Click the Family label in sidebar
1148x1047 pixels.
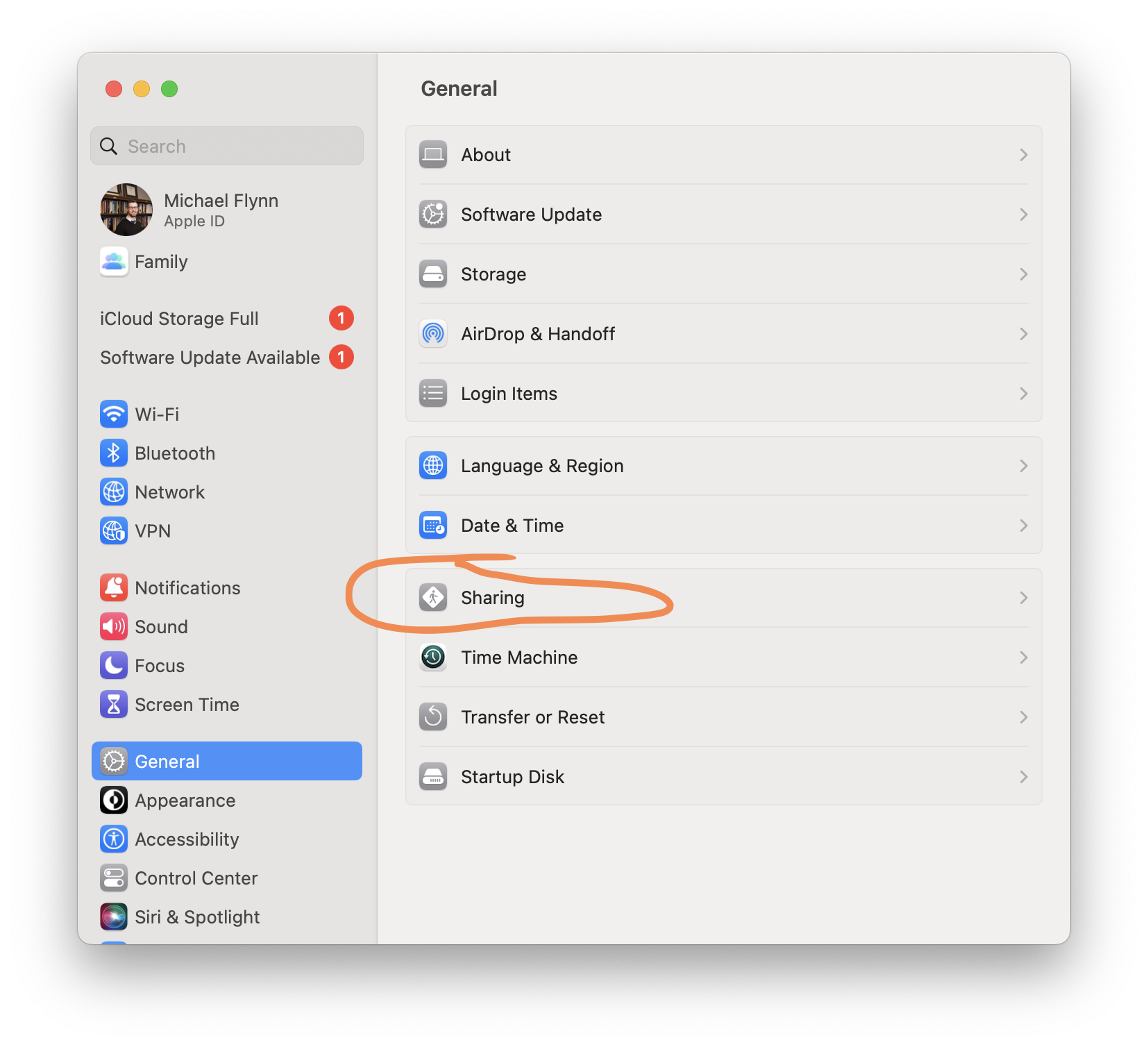pyautogui.click(x=161, y=262)
